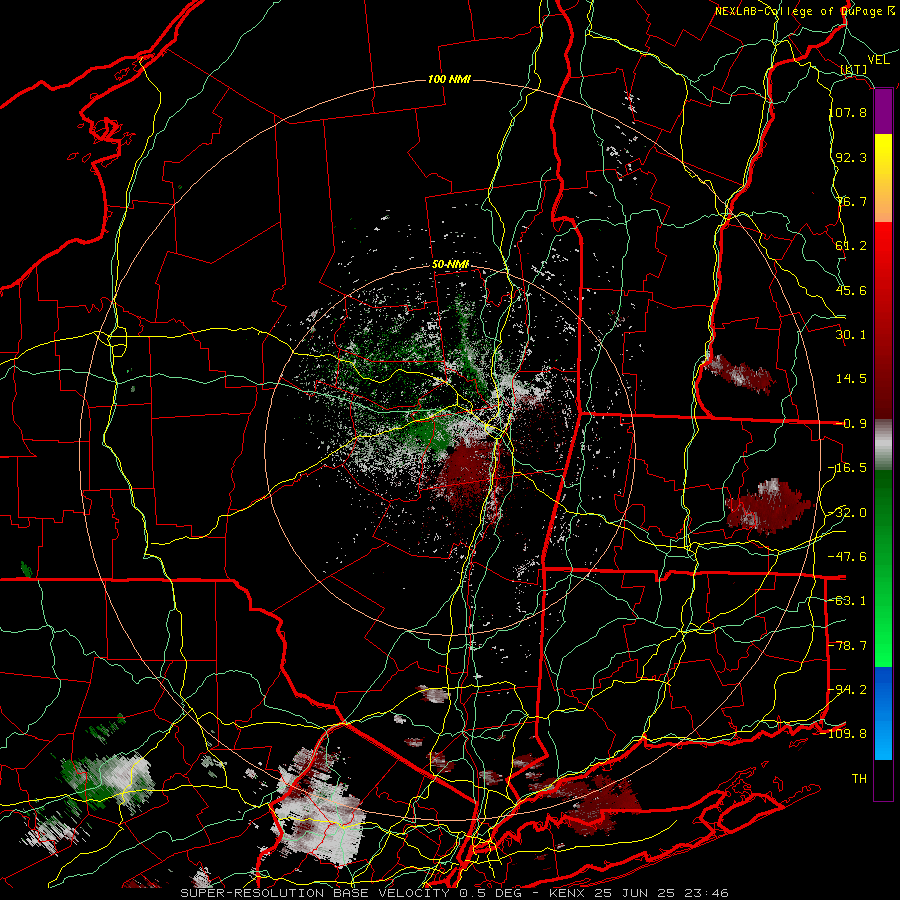Viewport: 900px width, 900px height.
Task: Select the 76.7 scale value
Action: (x=851, y=201)
